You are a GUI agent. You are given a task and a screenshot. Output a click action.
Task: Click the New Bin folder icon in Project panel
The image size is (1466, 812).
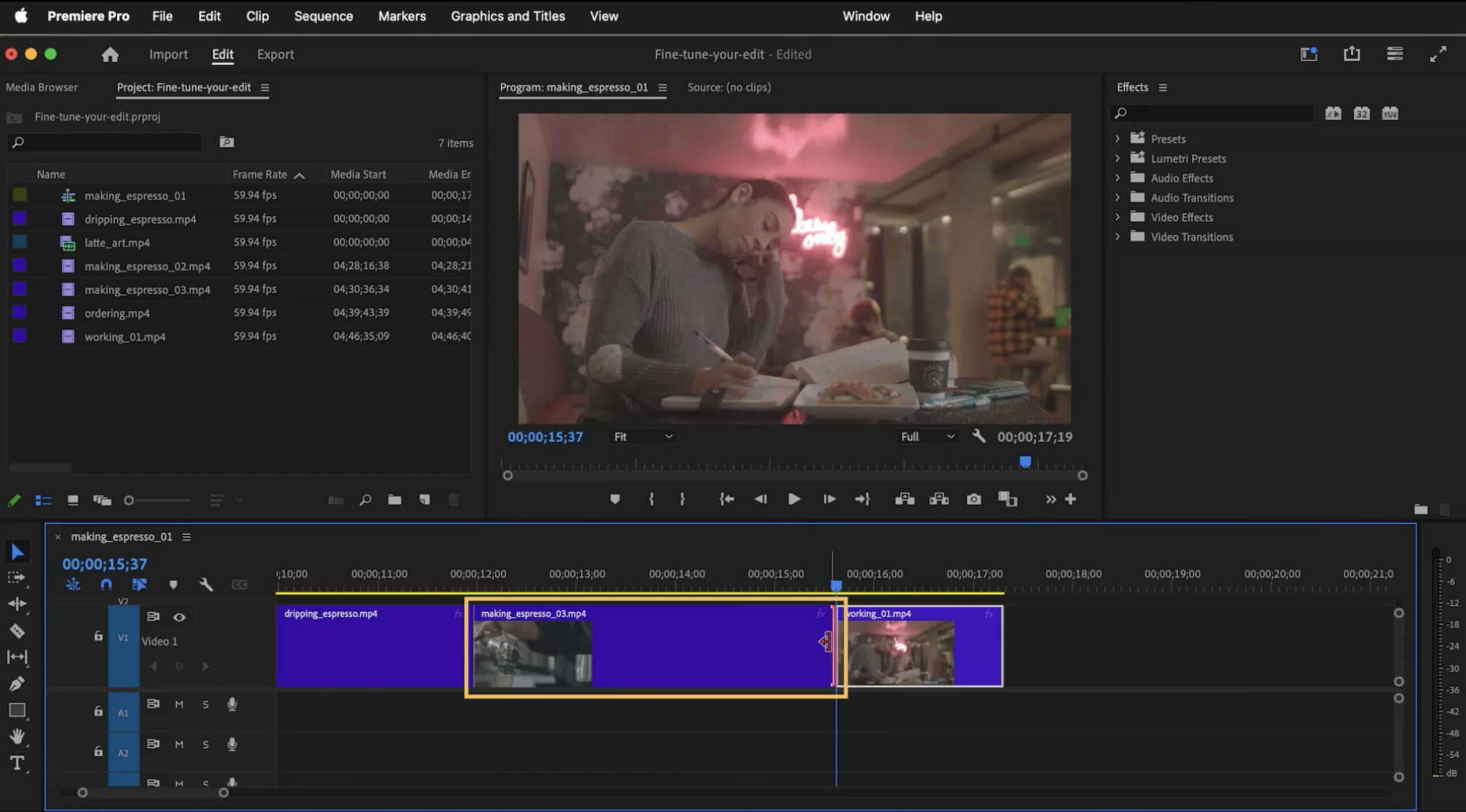coord(395,500)
